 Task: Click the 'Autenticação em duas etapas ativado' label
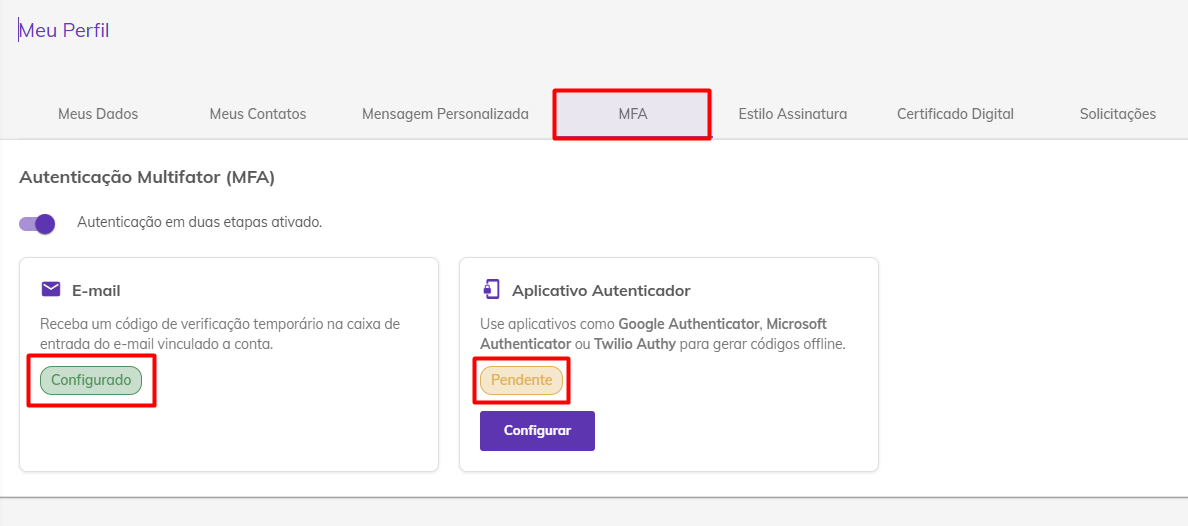(200, 223)
